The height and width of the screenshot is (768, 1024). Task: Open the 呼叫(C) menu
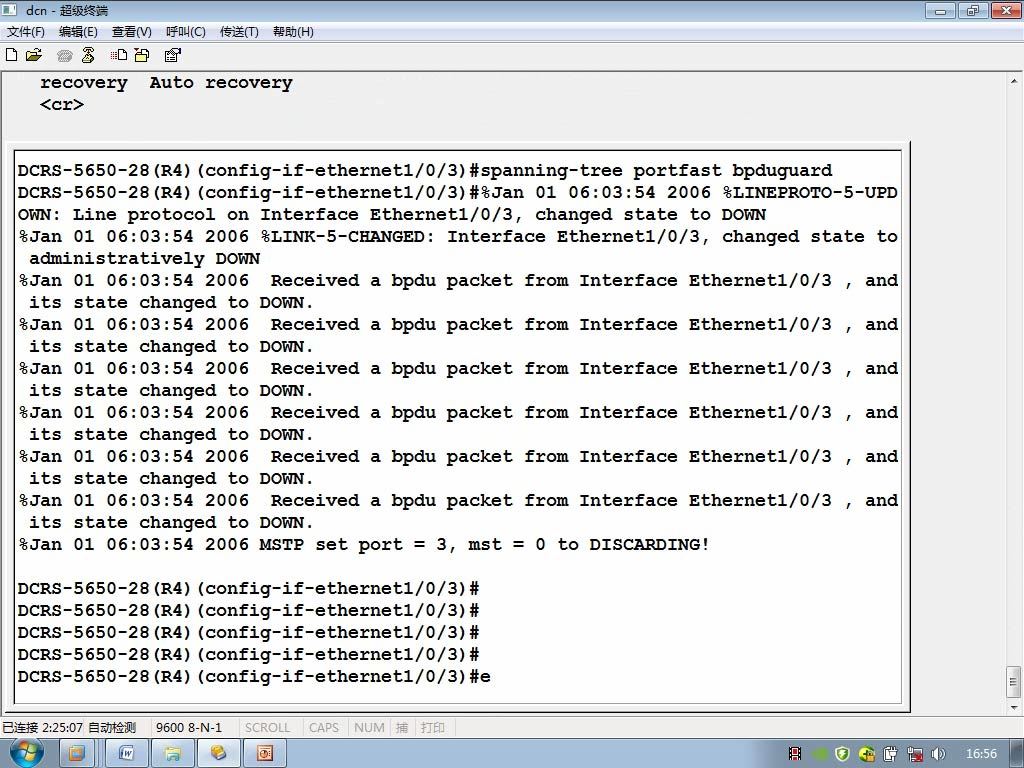(x=185, y=31)
